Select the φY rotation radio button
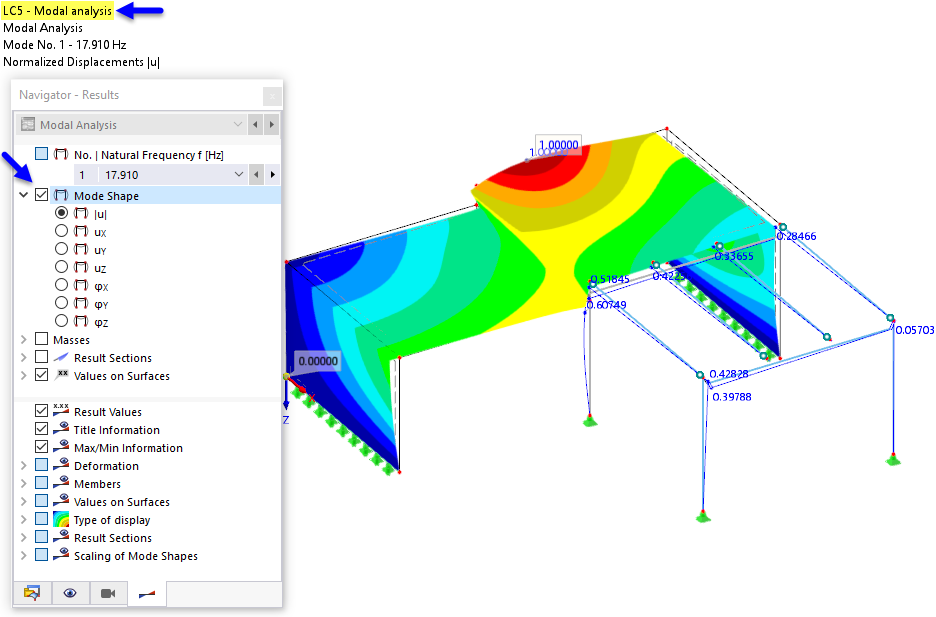Screen dimensions: 936x617 pos(61,303)
